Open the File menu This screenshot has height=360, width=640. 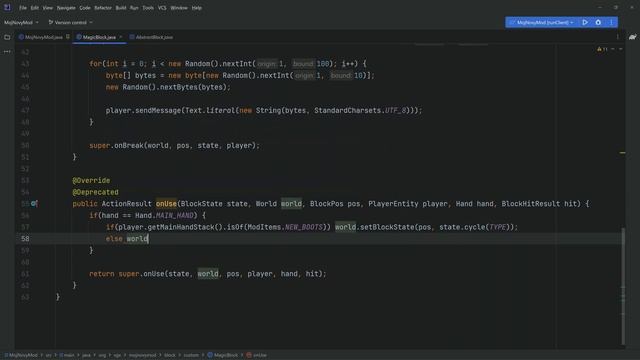pyautogui.click(x=23, y=8)
